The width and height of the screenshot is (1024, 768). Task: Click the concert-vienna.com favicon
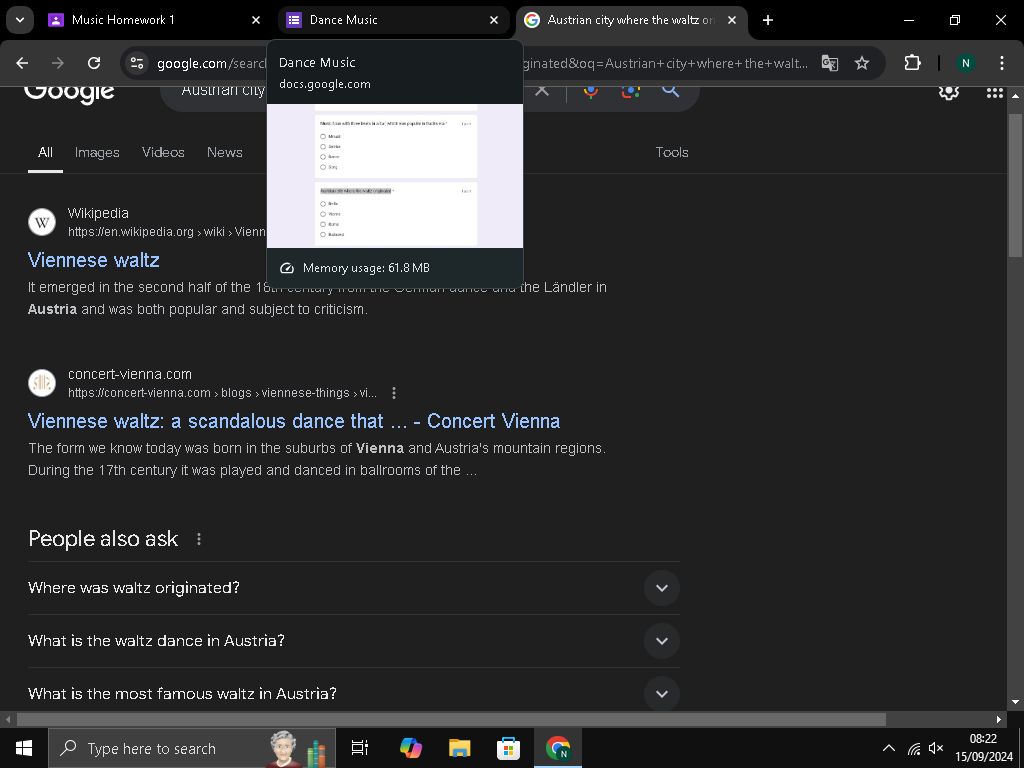(x=42, y=383)
